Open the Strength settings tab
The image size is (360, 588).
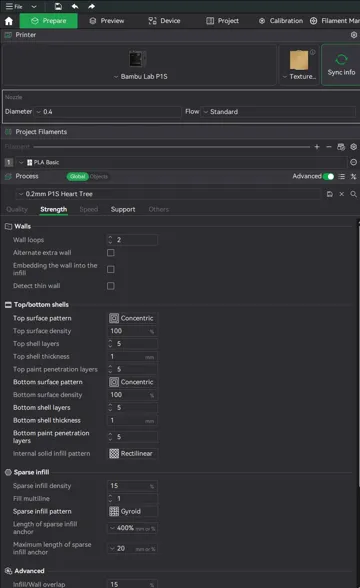[x=54, y=209]
